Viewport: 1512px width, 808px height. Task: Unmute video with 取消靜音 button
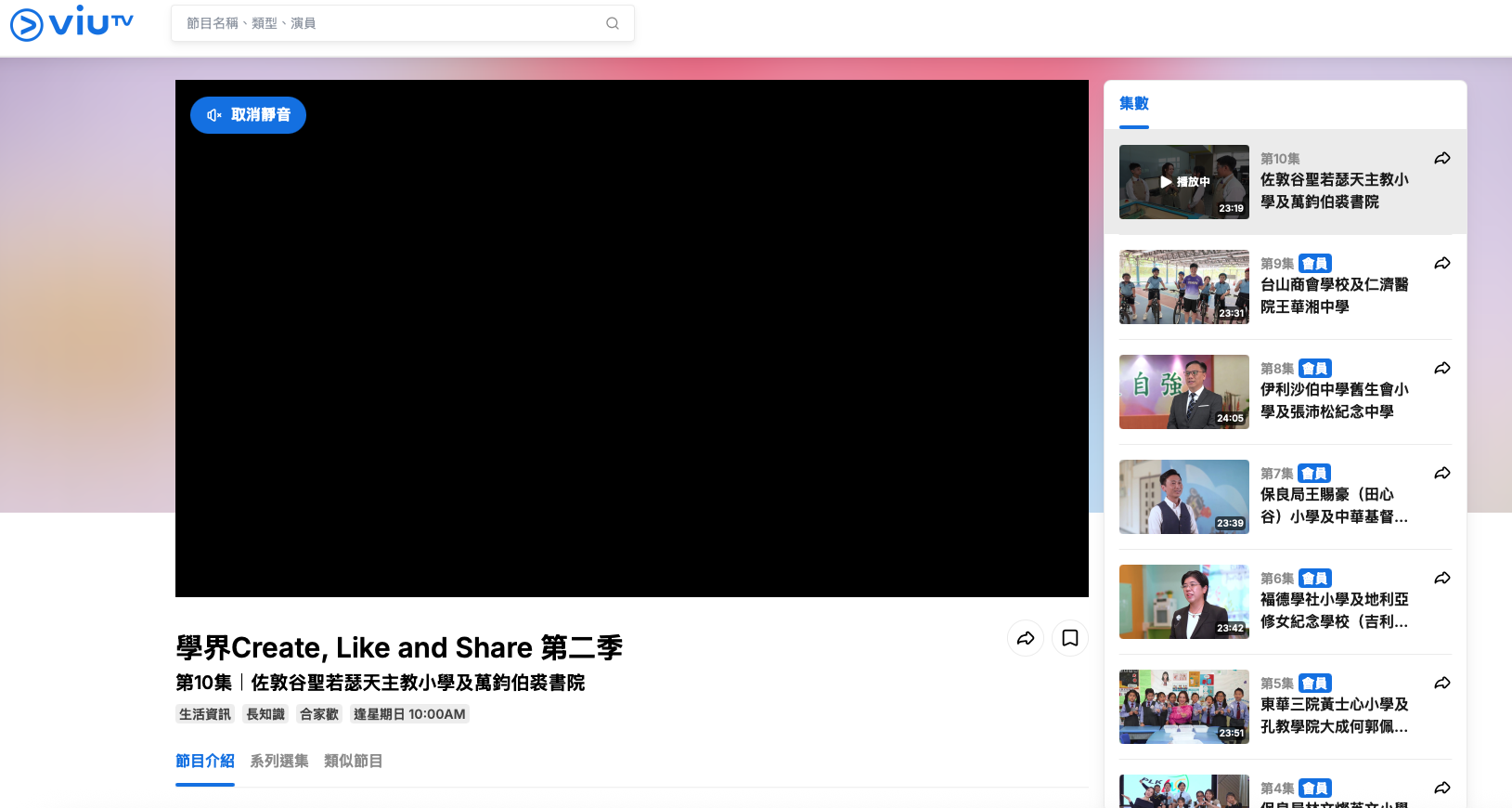248,115
